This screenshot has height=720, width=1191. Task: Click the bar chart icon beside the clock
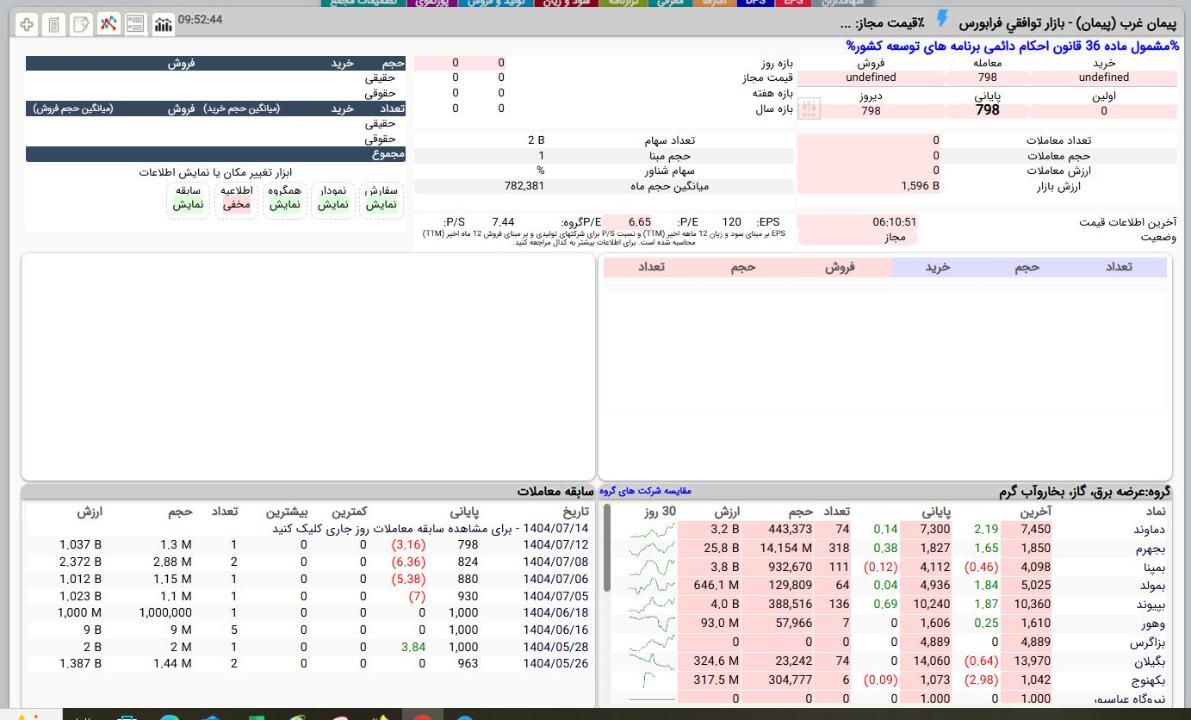(x=161, y=22)
